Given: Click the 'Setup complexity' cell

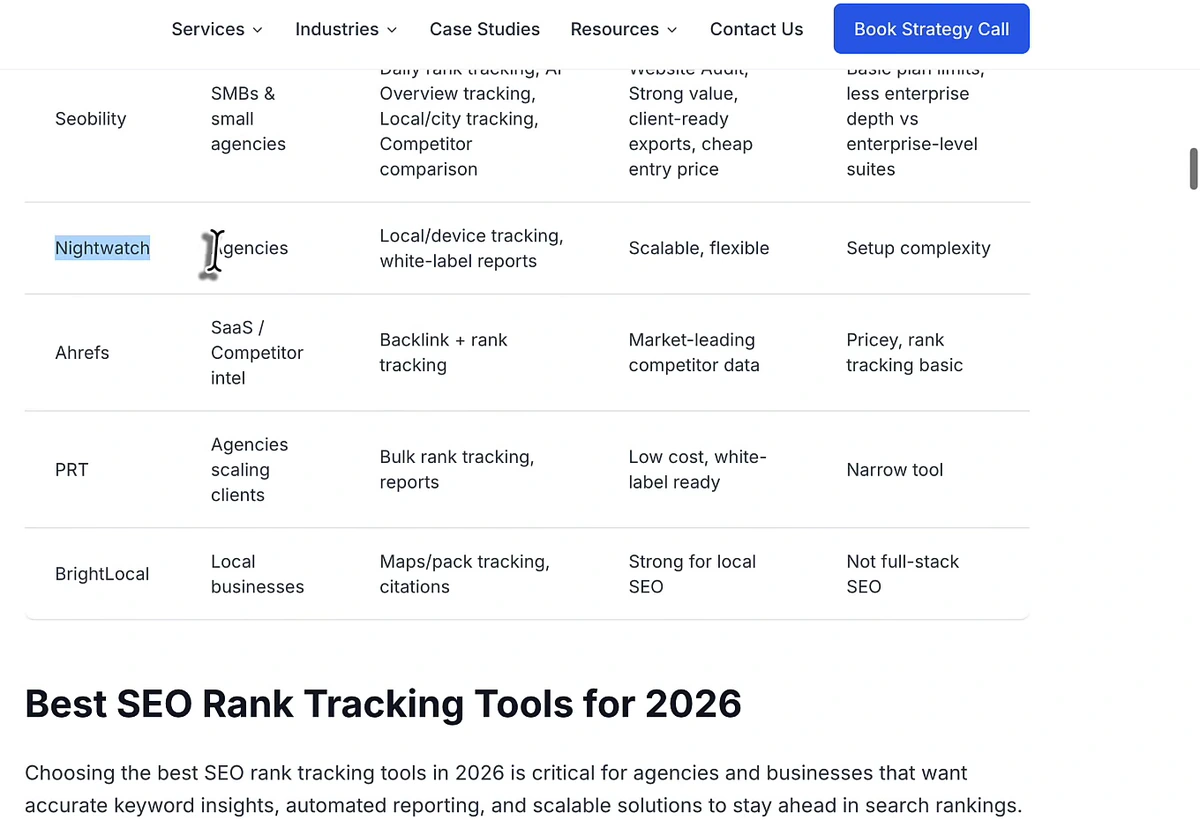Looking at the screenshot, I should 918,248.
